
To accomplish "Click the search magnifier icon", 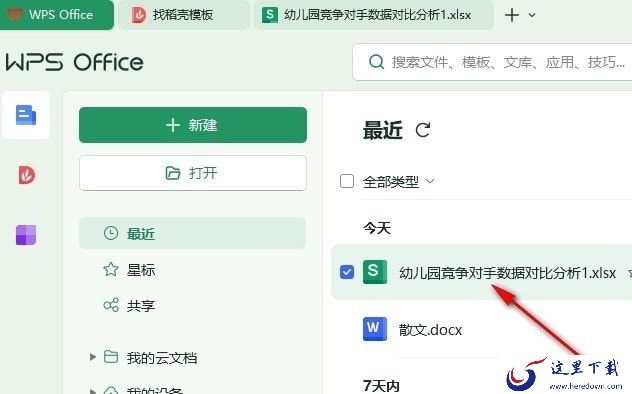I will click(x=376, y=62).
